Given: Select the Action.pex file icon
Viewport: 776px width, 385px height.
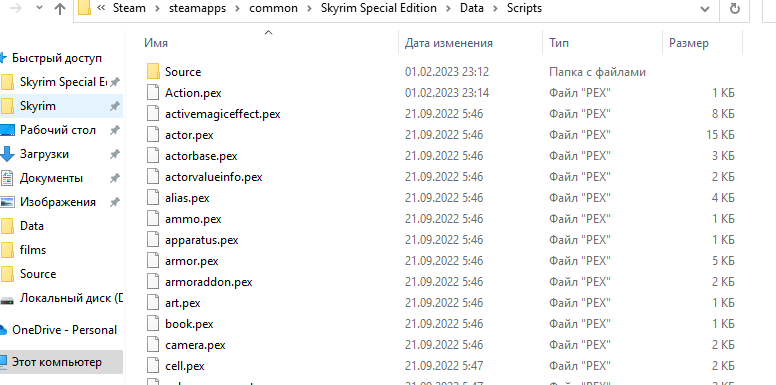Looking at the screenshot, I should click(x=153, y=93).
